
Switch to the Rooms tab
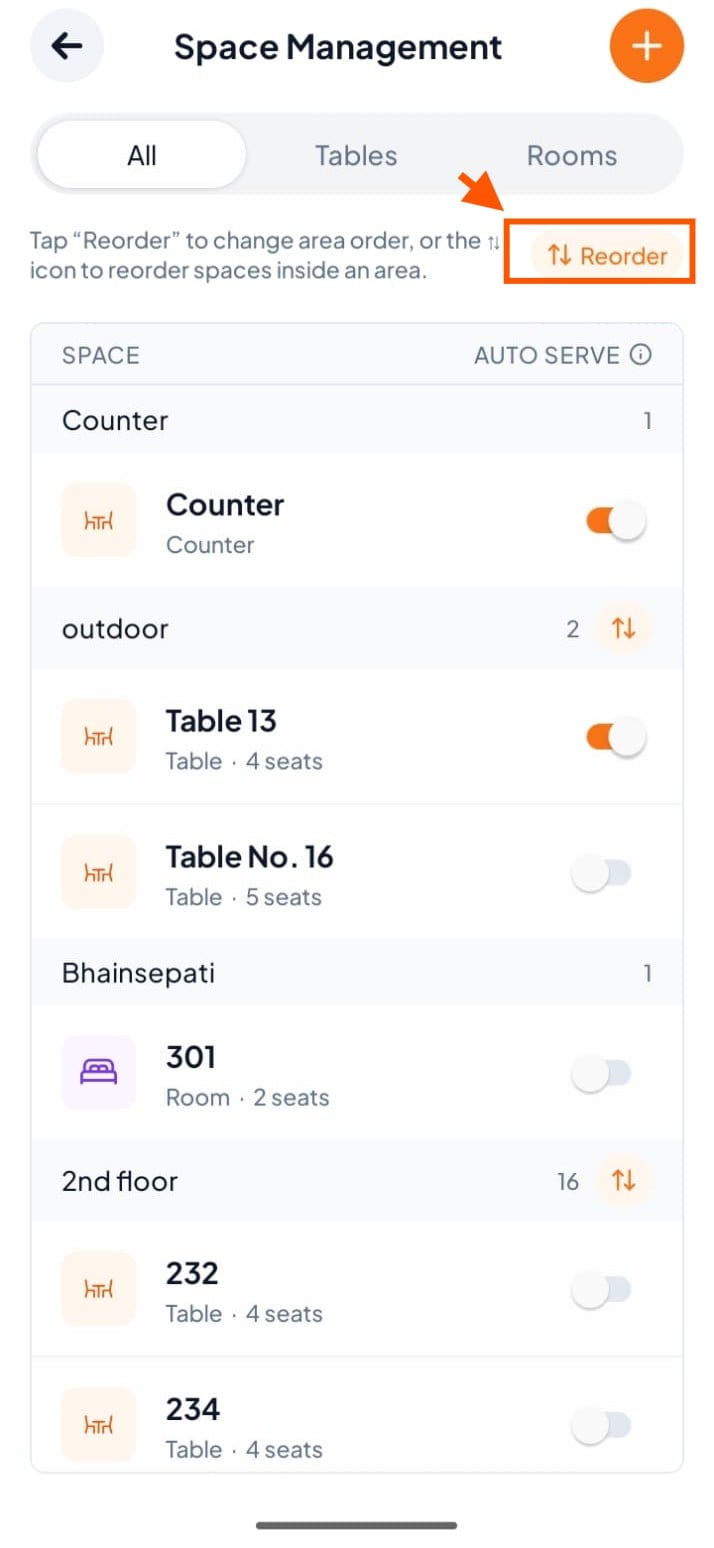tap(572, 155)
